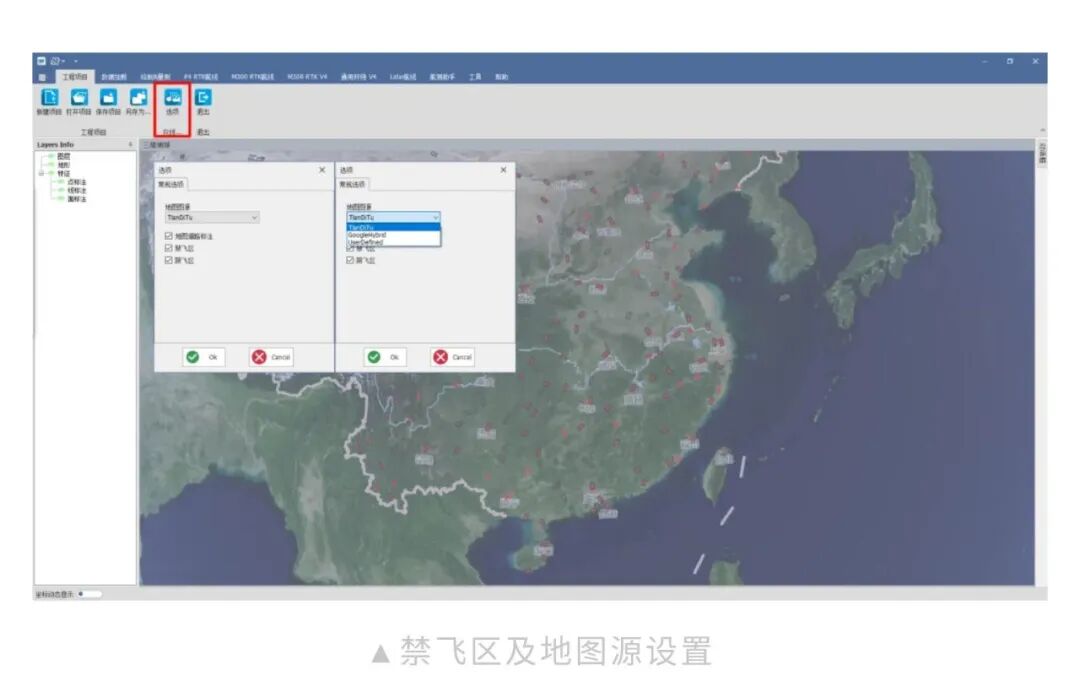Screen dimensions: 1080x687
Task: Select the 地形 item in Layers tree
Action: coord(63,165)
